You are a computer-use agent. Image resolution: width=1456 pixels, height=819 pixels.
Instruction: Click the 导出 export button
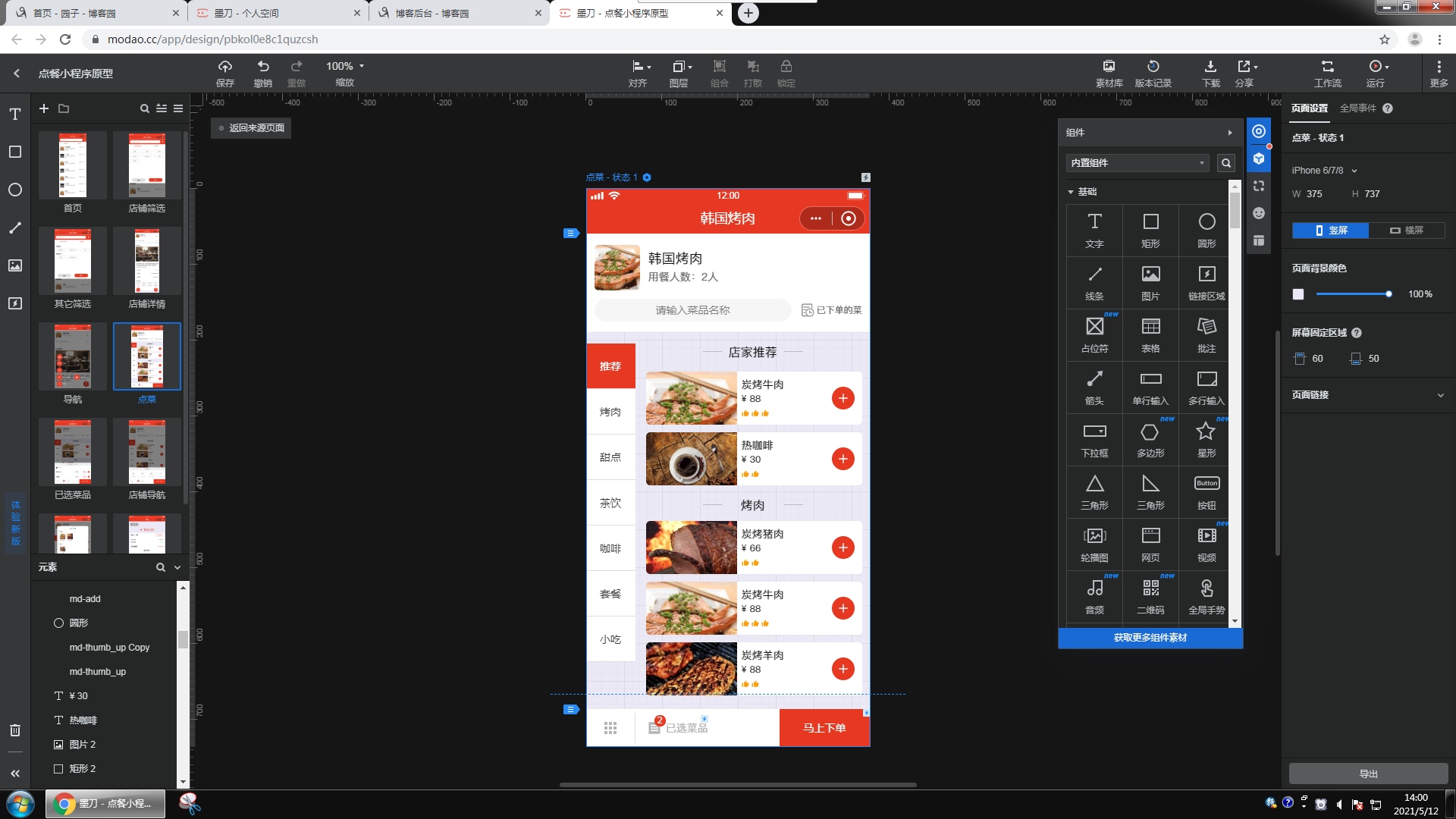point(1368,773)
